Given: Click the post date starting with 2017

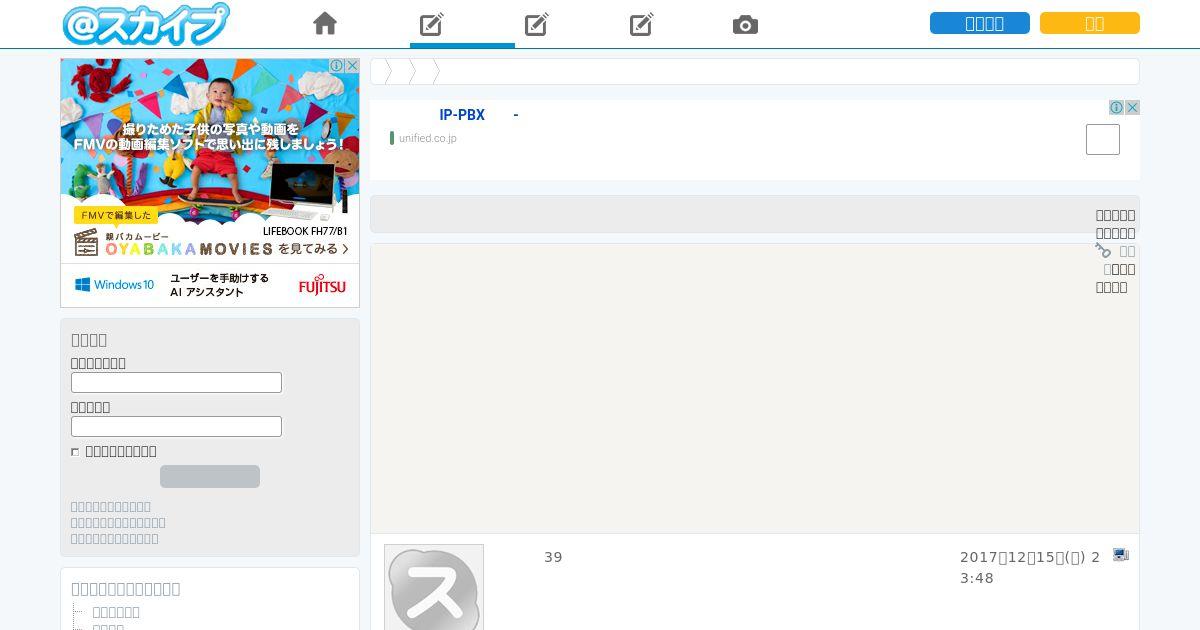Looking at the screenshot, I should point(1030,568).
